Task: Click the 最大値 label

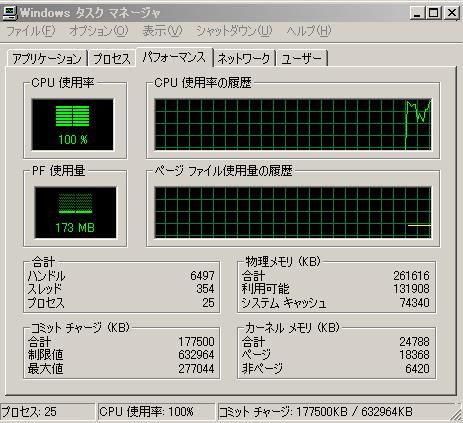Action: (x=46, y=369)
